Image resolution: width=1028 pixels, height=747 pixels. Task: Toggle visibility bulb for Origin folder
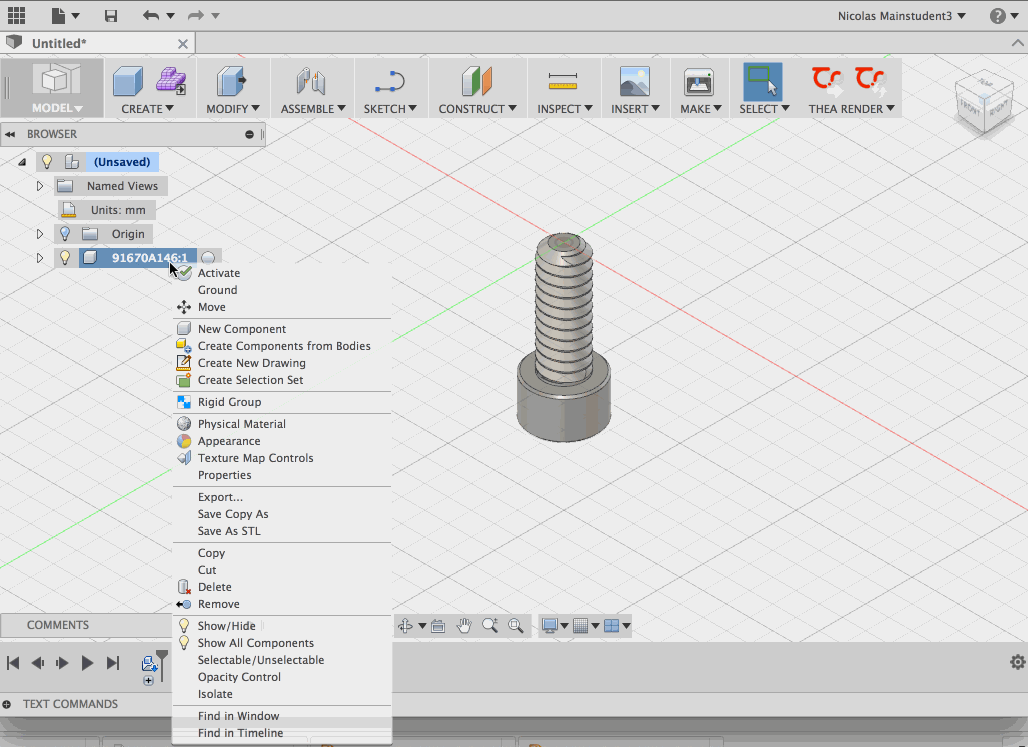(65, 233)
